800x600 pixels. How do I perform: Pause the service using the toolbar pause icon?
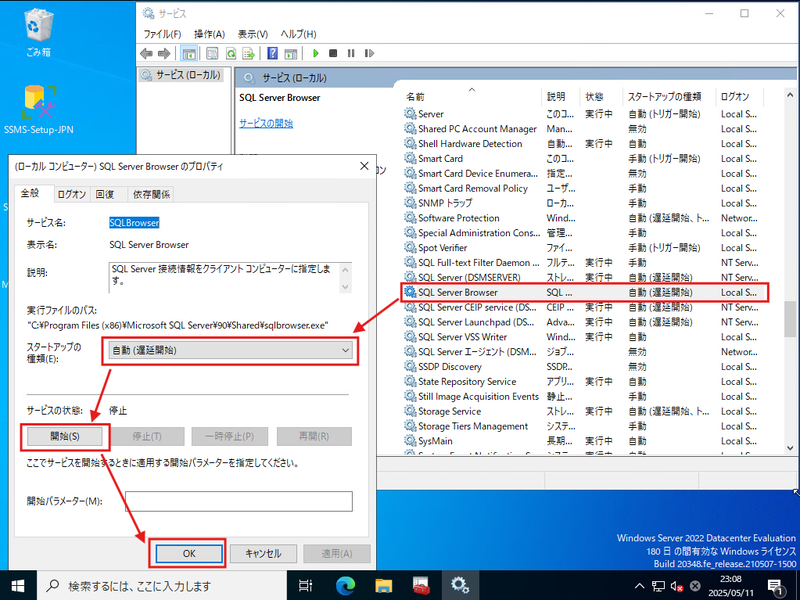click(x=351, y=53)
